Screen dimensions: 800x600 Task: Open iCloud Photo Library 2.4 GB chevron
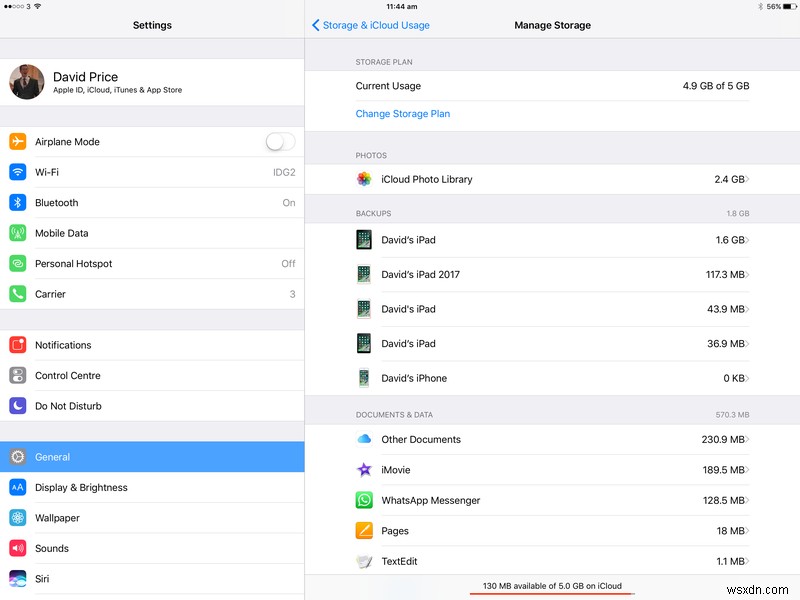click(747, 179)
